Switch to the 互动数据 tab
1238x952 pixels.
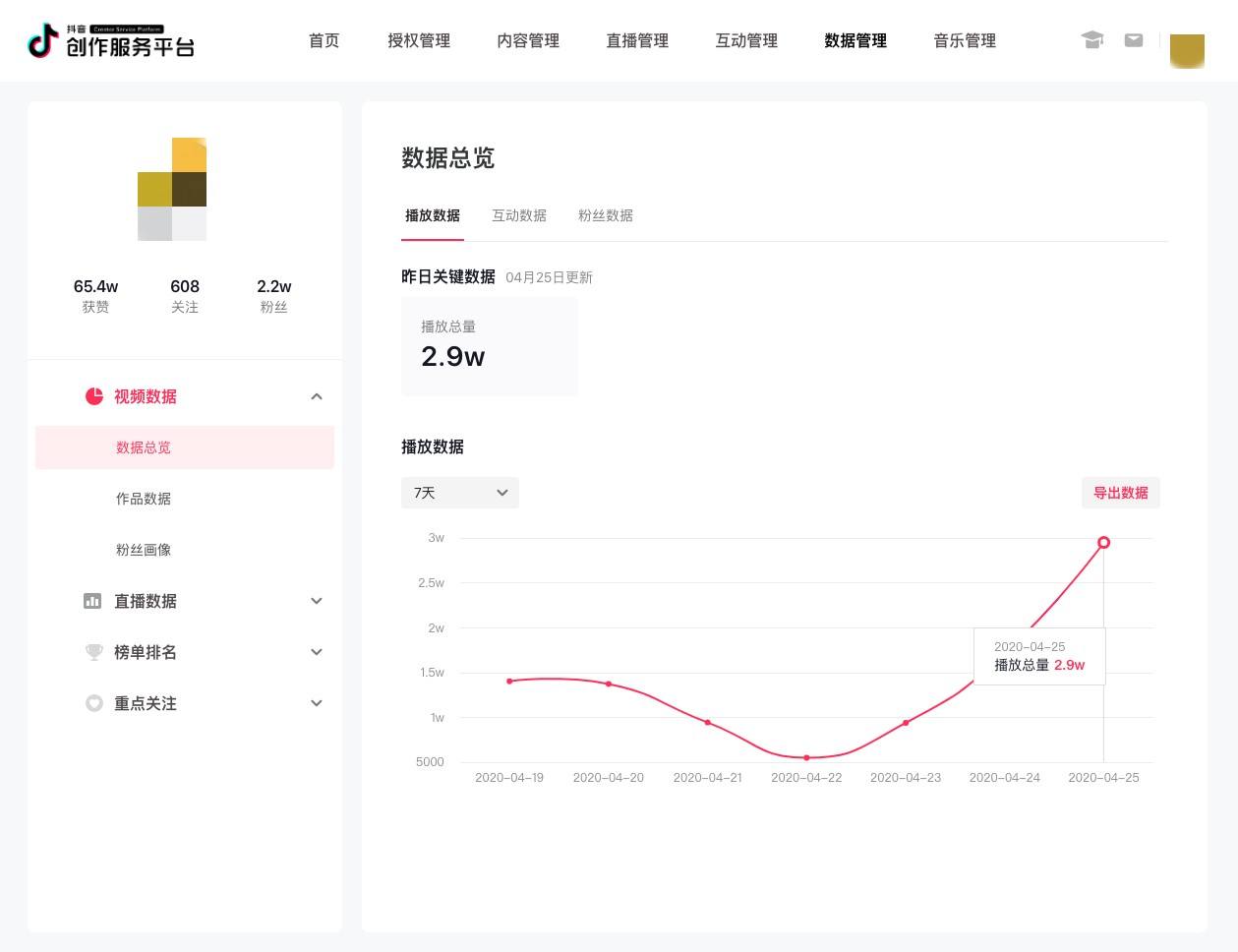[519, 215]
